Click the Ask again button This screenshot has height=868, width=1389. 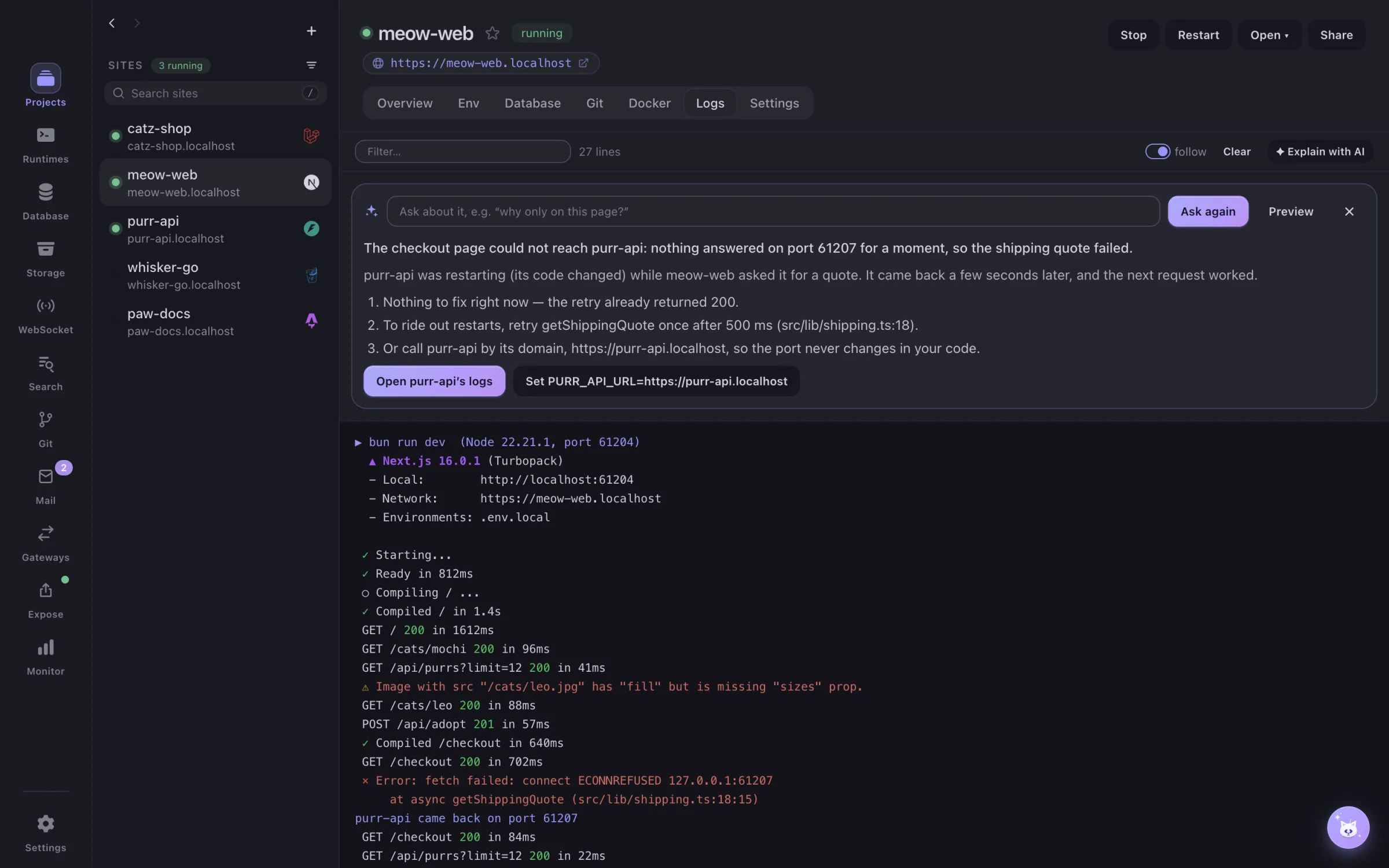pos(1208,211)
